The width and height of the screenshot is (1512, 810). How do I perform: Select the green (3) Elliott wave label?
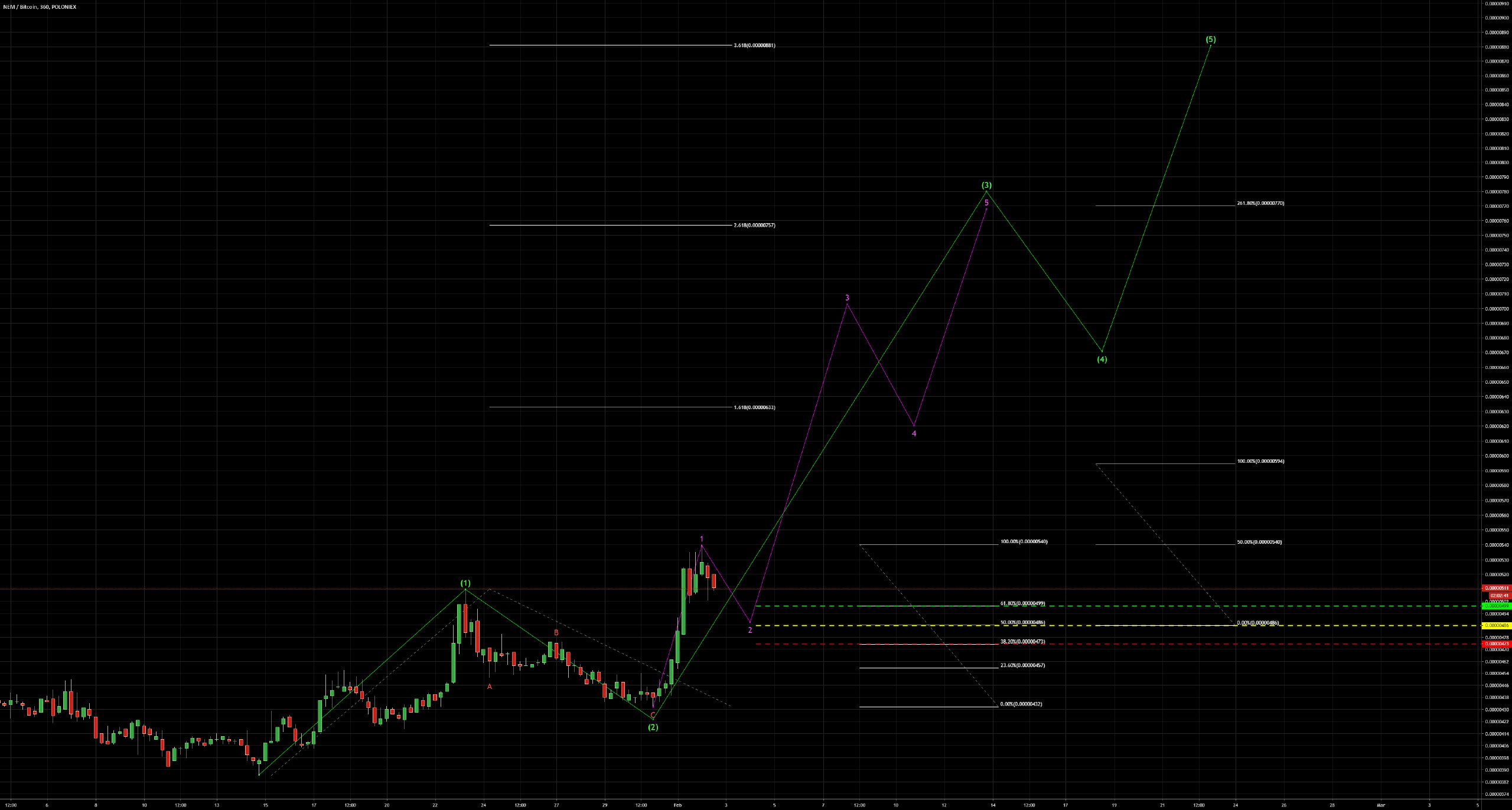986,185
